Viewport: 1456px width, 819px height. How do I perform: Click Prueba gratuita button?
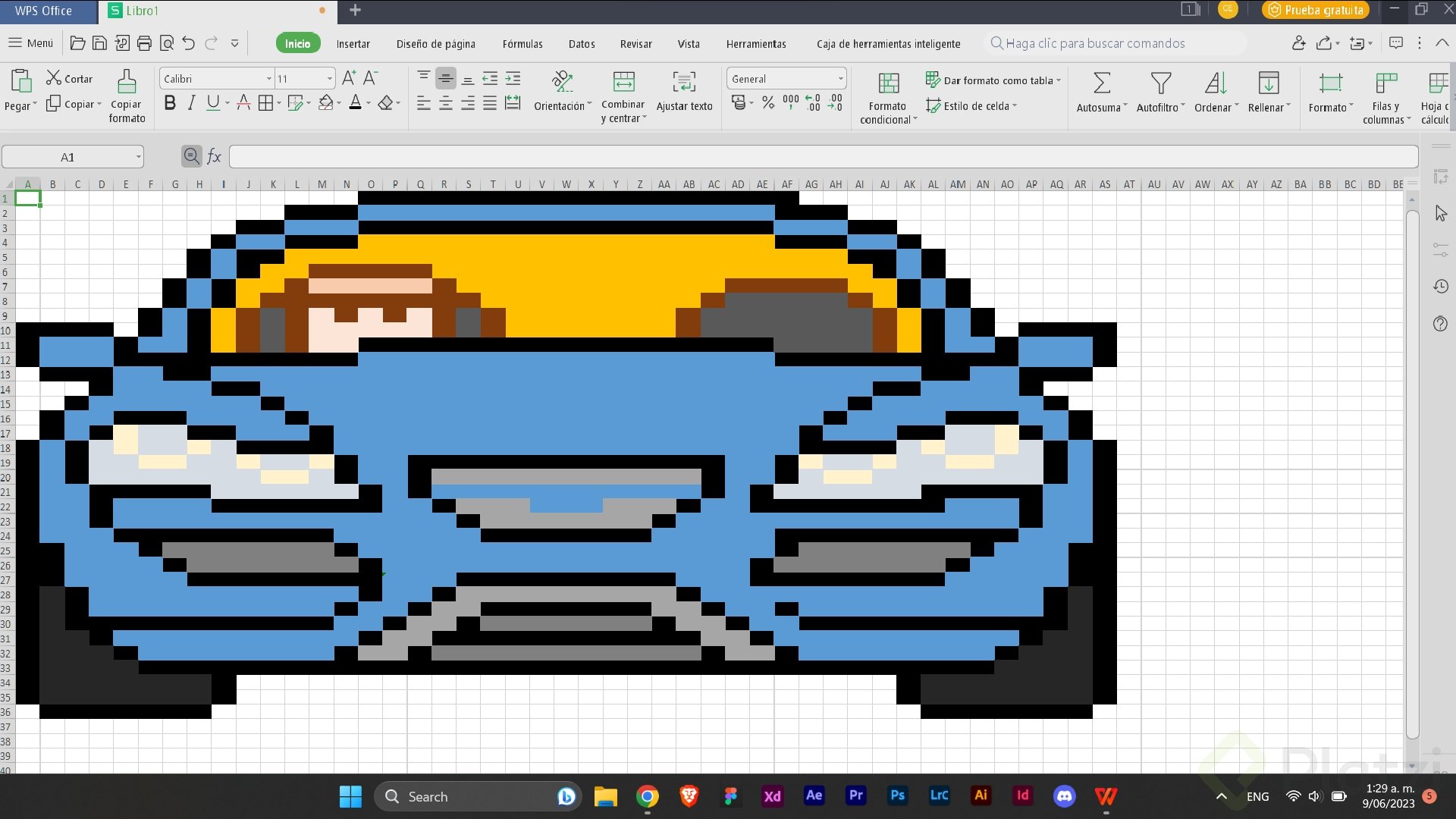click(x=1316, y=10)
